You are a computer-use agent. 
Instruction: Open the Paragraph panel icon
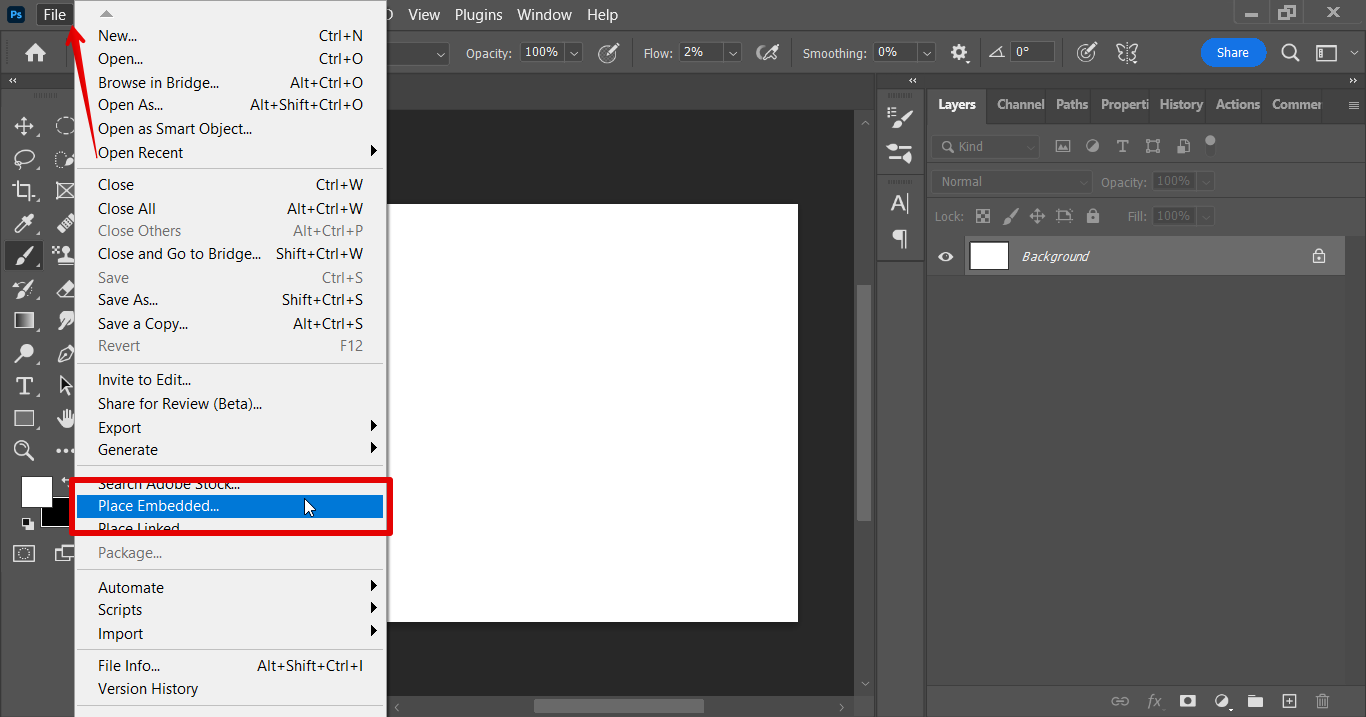900,239
